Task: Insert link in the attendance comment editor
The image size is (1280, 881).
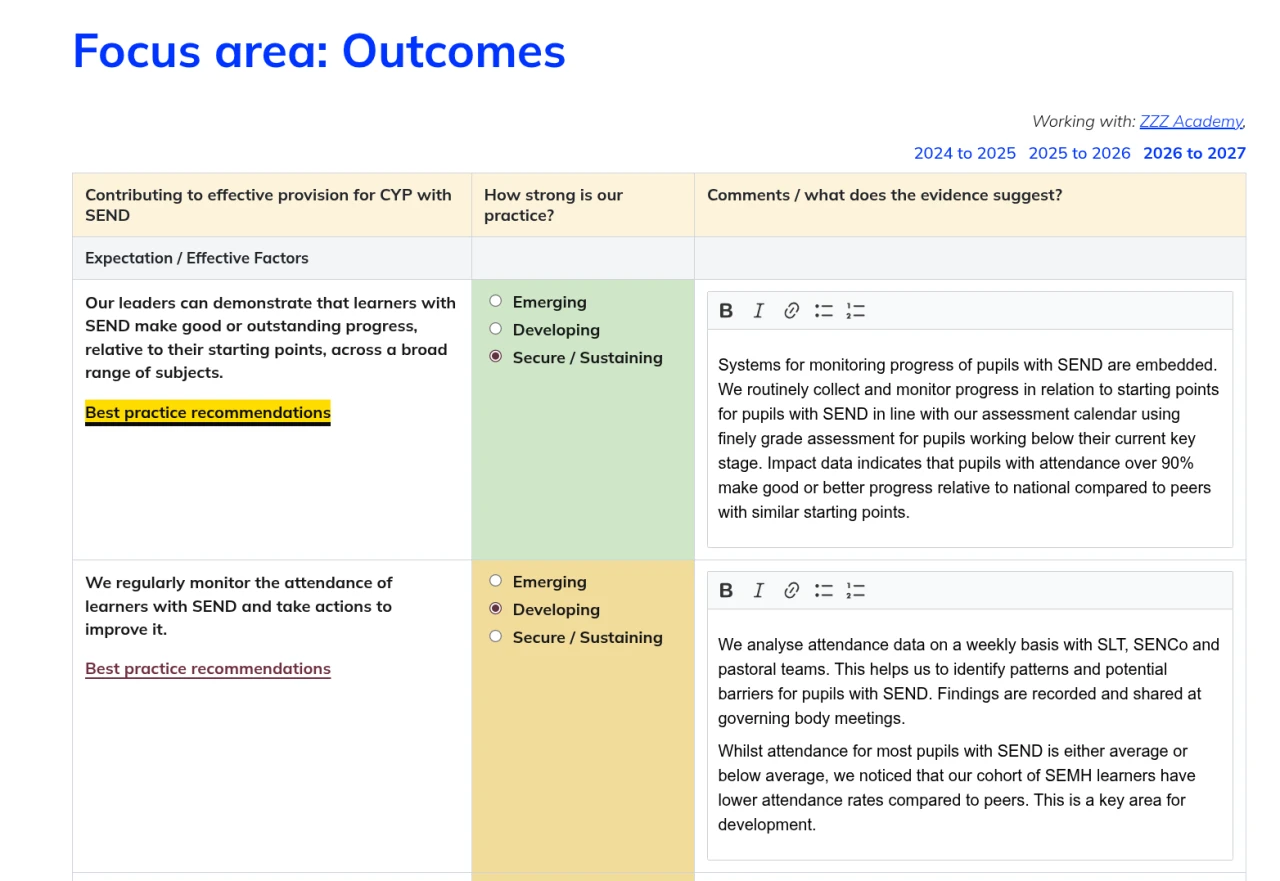Action: (791, 591)
